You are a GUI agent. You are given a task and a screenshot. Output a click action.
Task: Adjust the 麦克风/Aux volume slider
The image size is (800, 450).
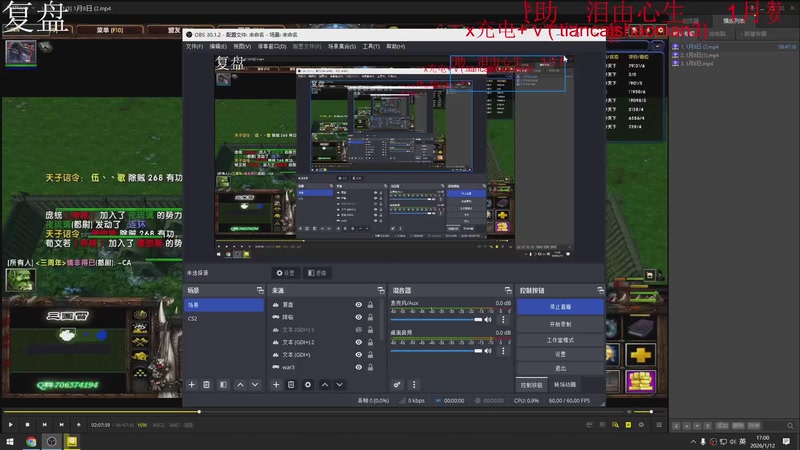(x=436, y=320)
